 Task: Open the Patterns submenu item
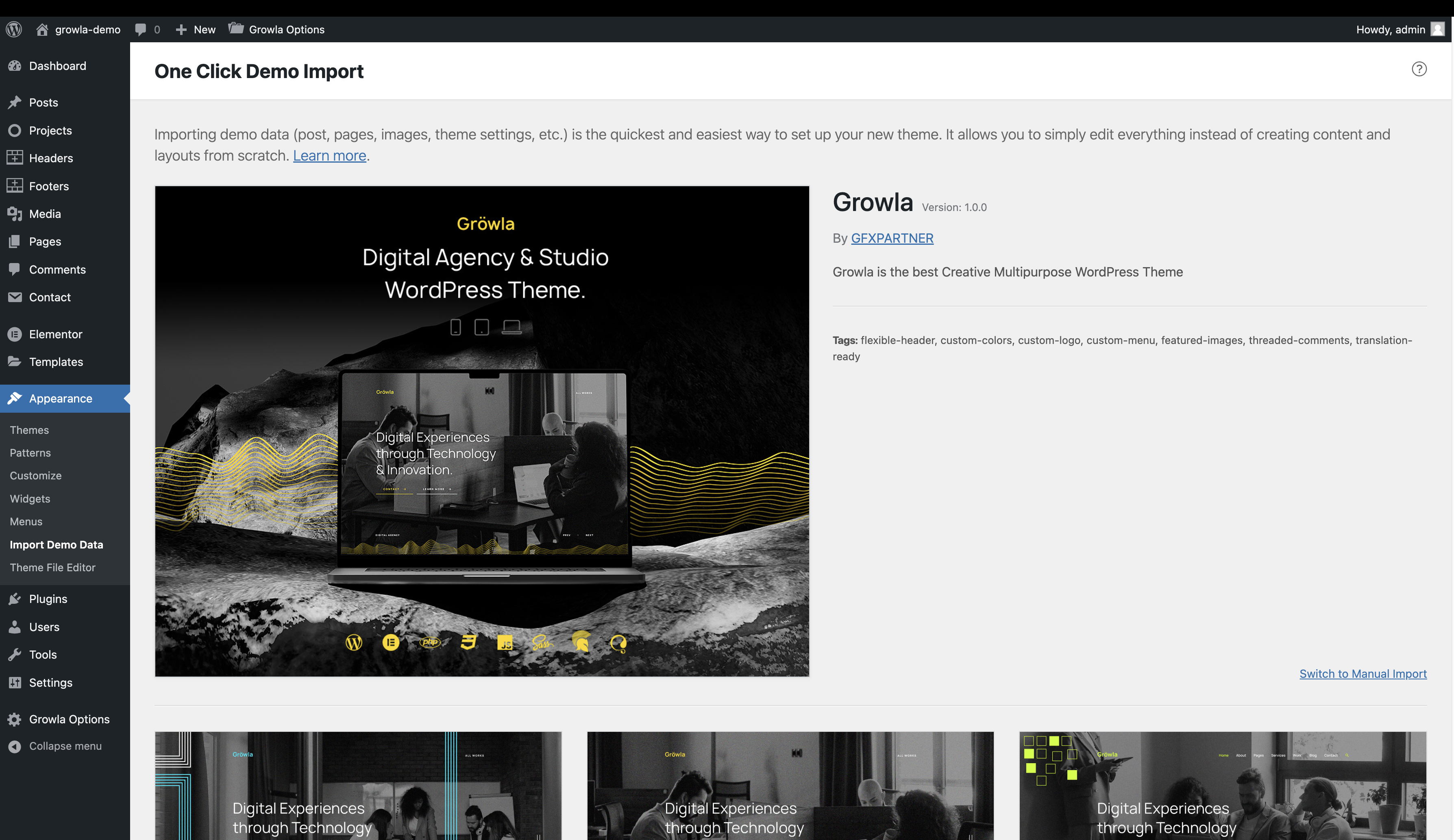pos(30,453)
